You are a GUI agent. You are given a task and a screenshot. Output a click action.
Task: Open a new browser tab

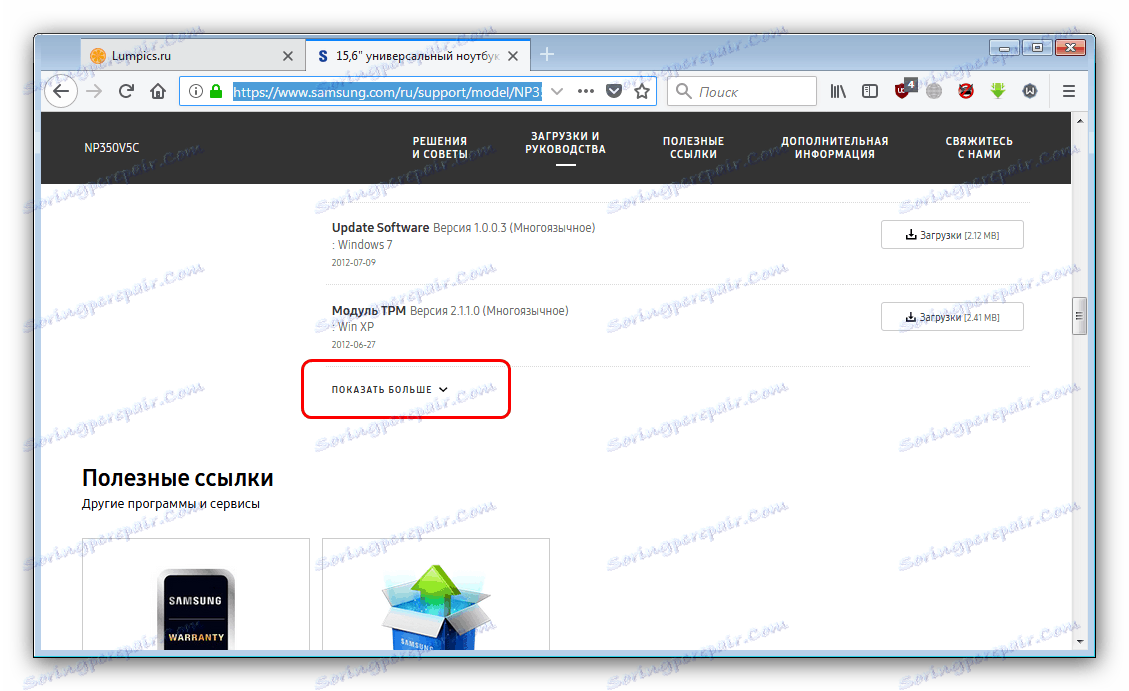[546, 55]
